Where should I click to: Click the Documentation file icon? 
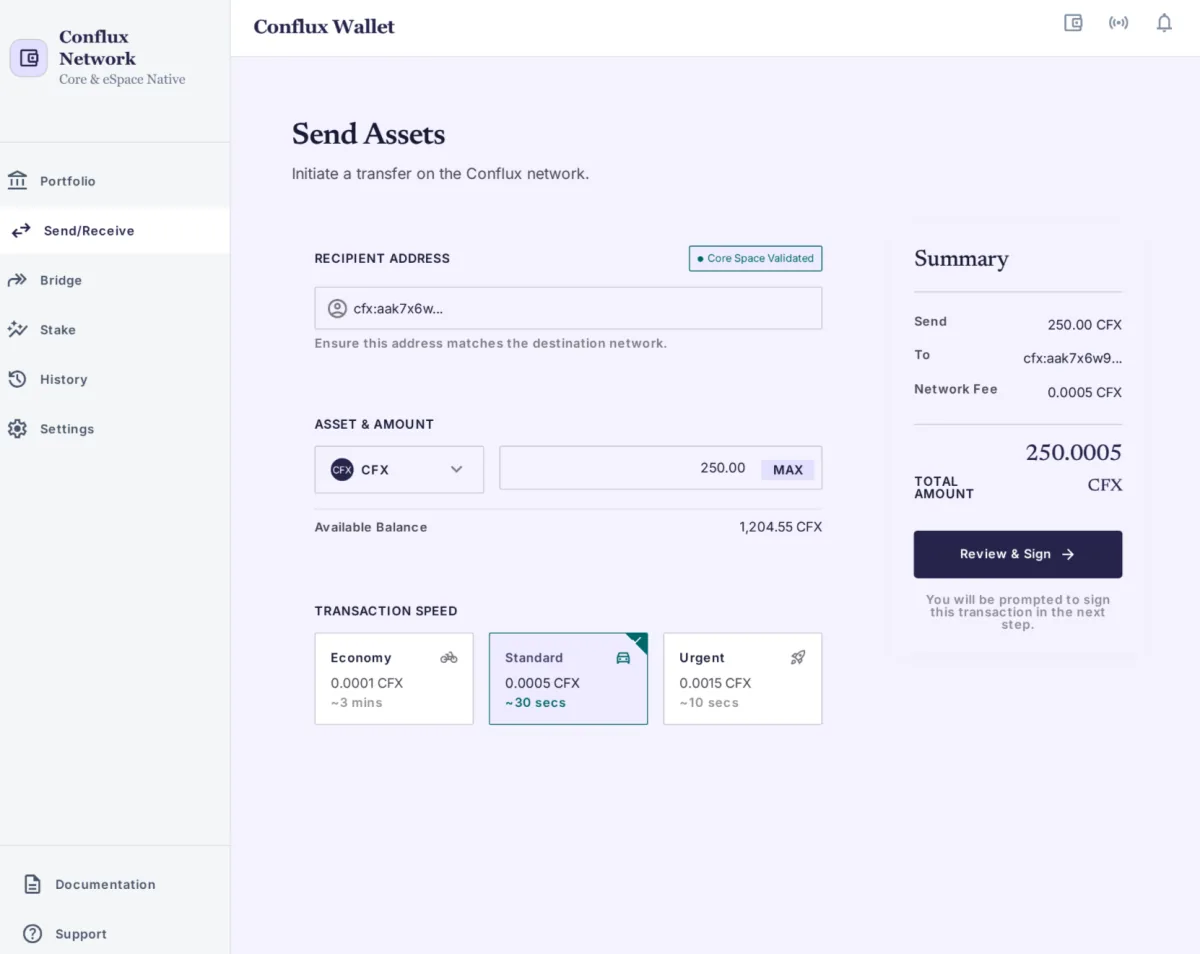(33, 884)
